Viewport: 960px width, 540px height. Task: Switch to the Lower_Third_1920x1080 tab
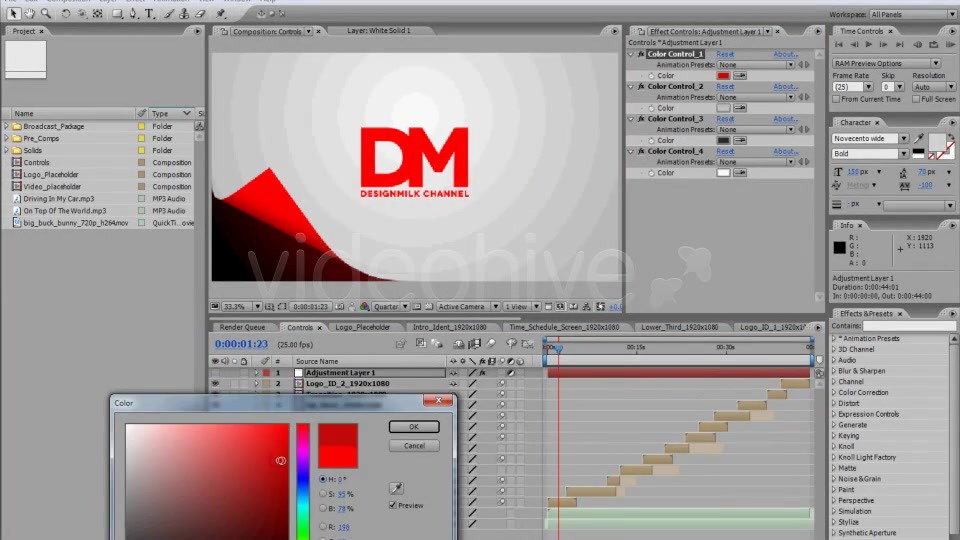(x=680, y=328)
